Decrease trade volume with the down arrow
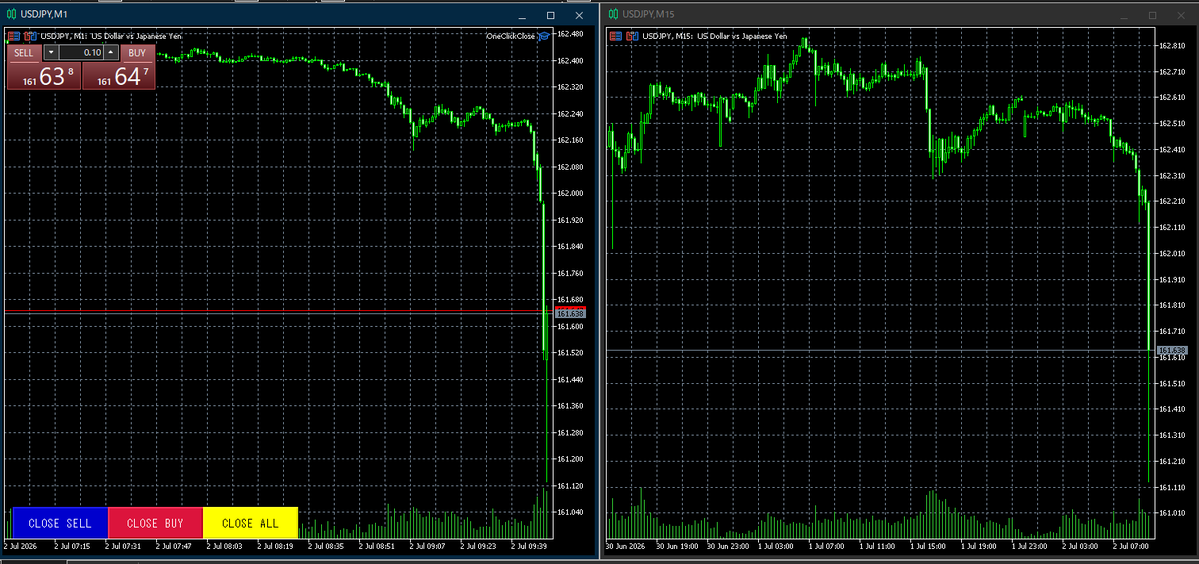Image resolution: width=1199 pixels, height=564 pixels. pos(50,53)
